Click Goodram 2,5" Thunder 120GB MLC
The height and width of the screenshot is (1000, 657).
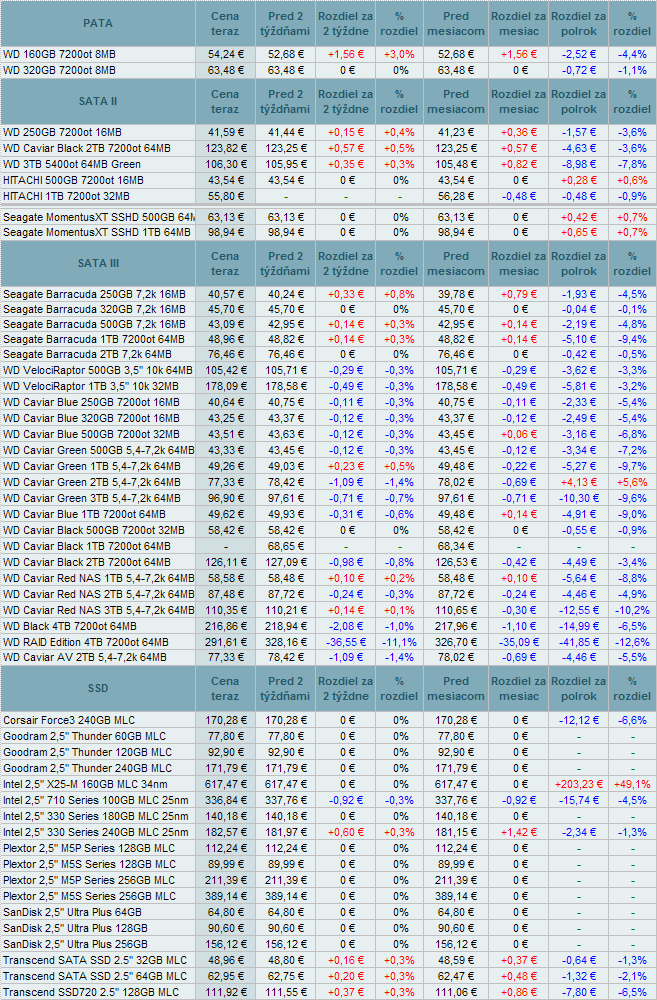click(x=87, y=753)
